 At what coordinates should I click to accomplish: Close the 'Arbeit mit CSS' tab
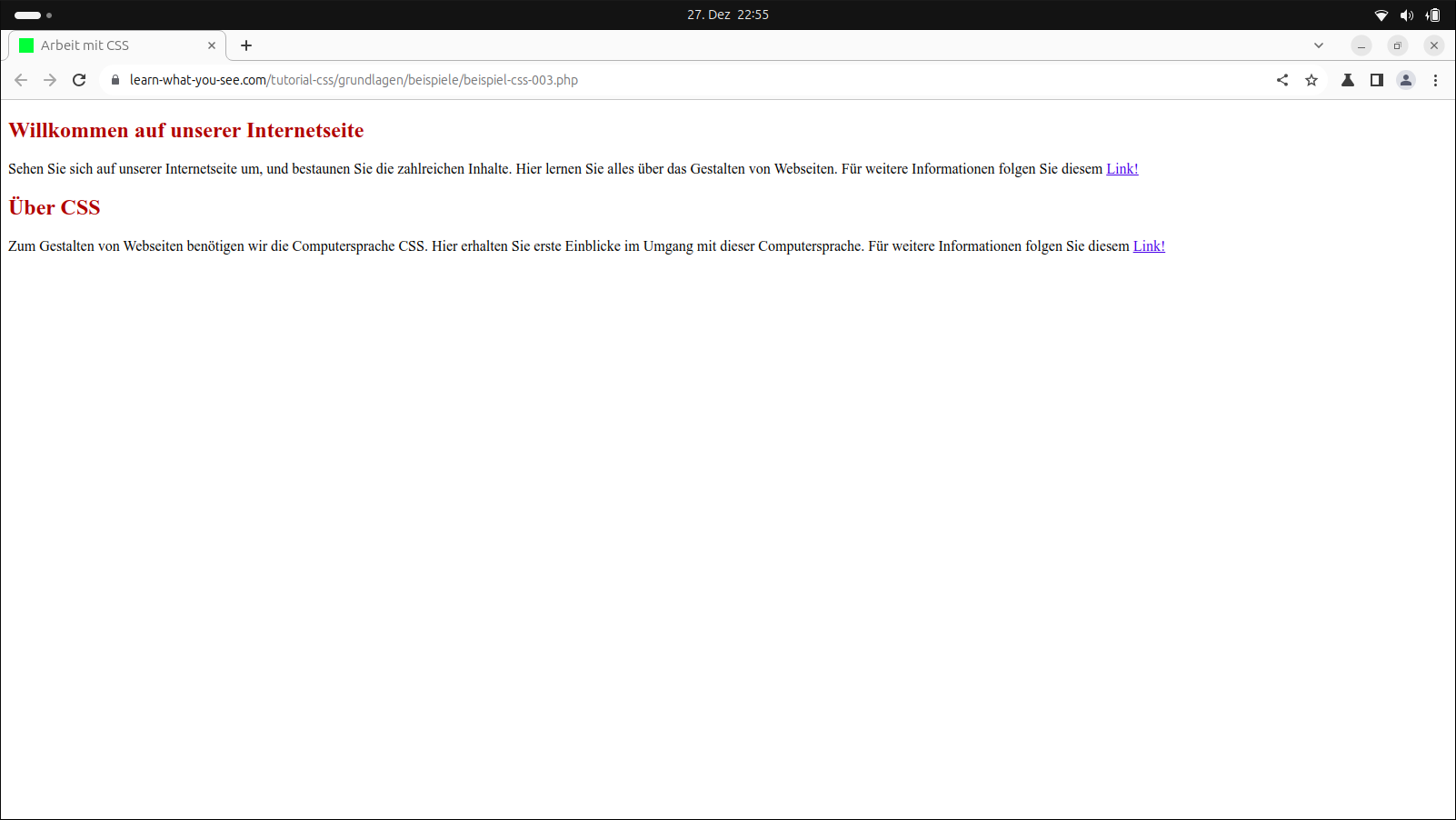[x=212, y=45]
